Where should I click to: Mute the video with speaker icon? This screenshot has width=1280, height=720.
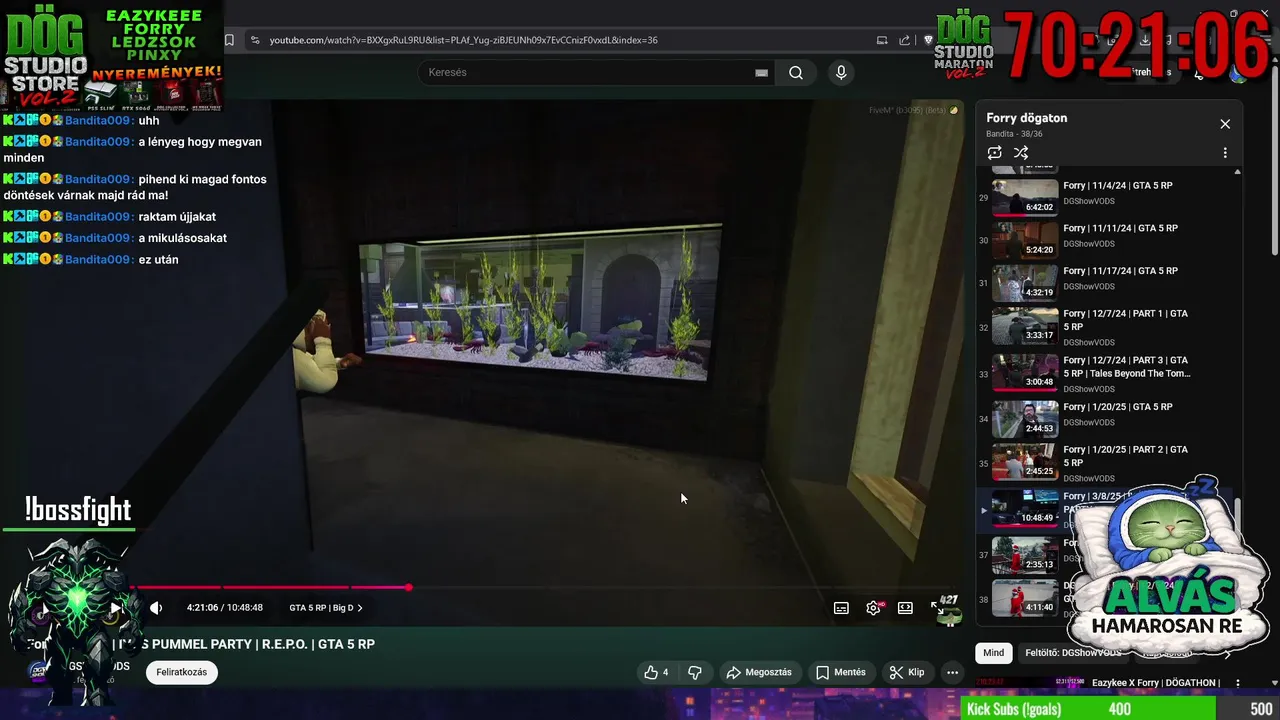pyautogui.click(x=156, y=608)
